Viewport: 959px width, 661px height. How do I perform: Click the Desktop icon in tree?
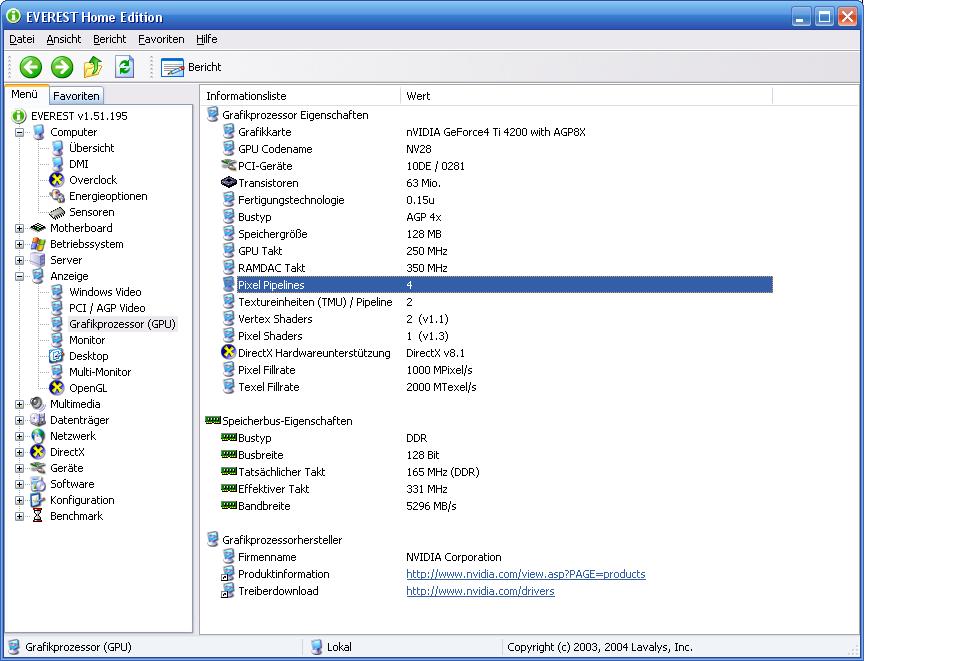[x=57, y=356]
